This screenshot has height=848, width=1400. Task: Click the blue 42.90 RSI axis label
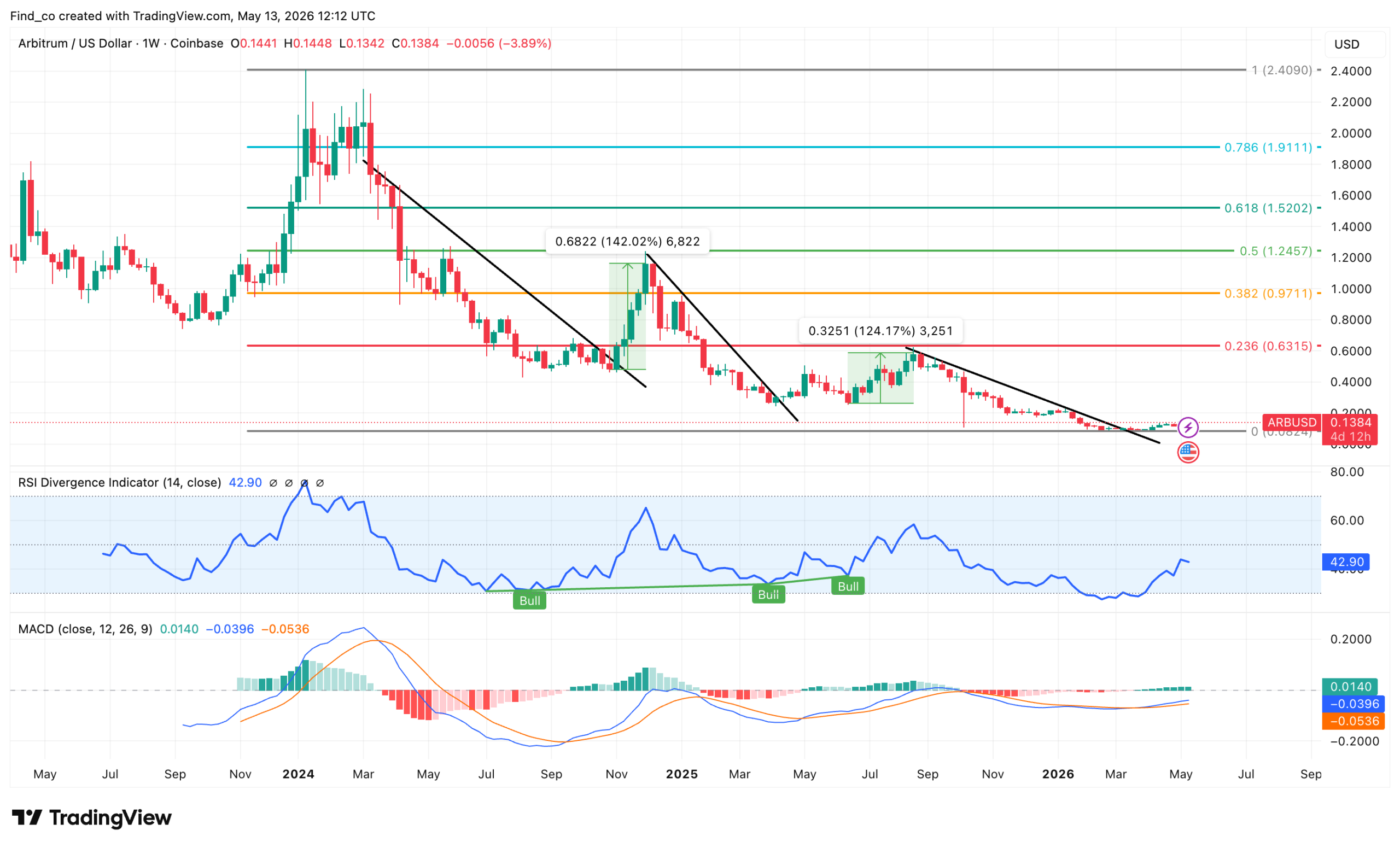pyautogui.click(x=1346, y=562)
